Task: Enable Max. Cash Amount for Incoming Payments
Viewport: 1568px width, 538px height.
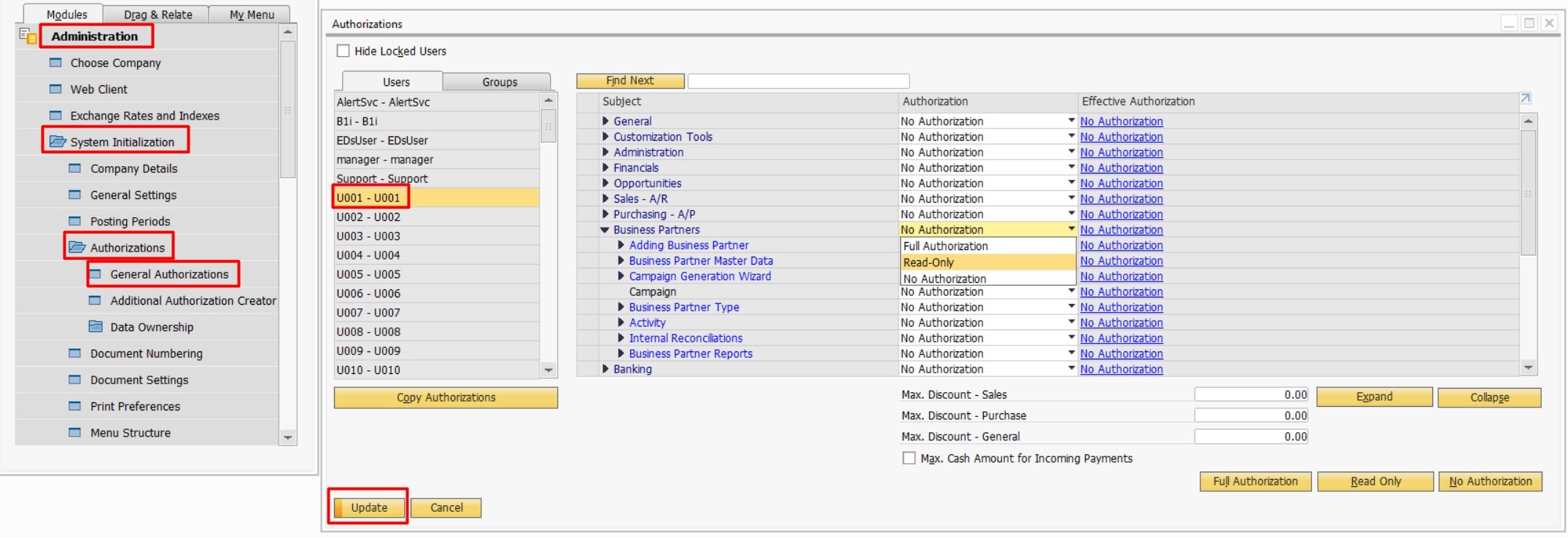Action: 909,458
